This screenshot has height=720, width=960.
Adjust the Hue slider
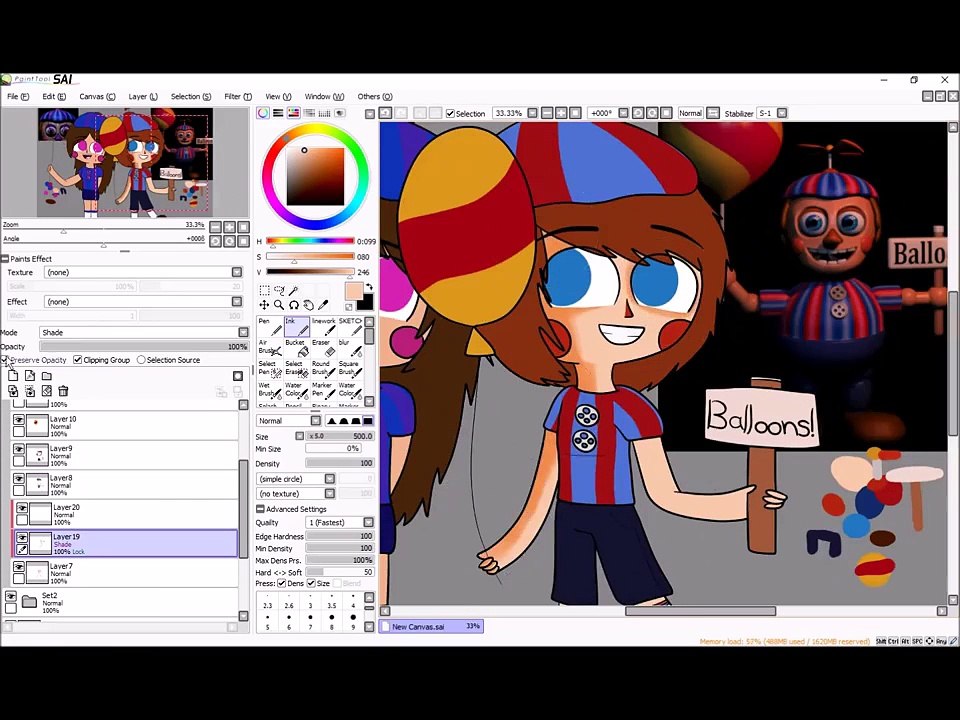click(x=310, y=241)
